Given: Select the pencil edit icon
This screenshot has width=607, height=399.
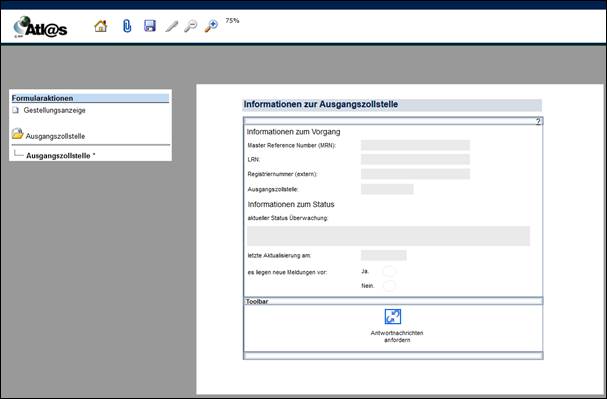Looking at the screenshot, I should point(171,26).
